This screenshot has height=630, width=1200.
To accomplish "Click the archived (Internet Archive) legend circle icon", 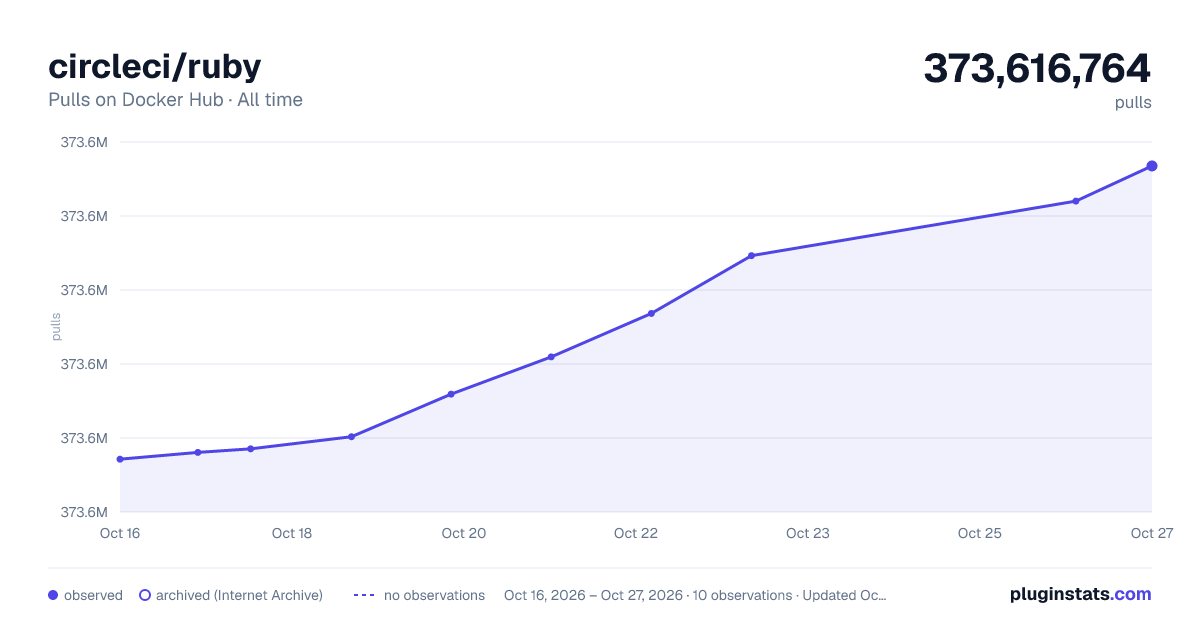I will point(144,595).
